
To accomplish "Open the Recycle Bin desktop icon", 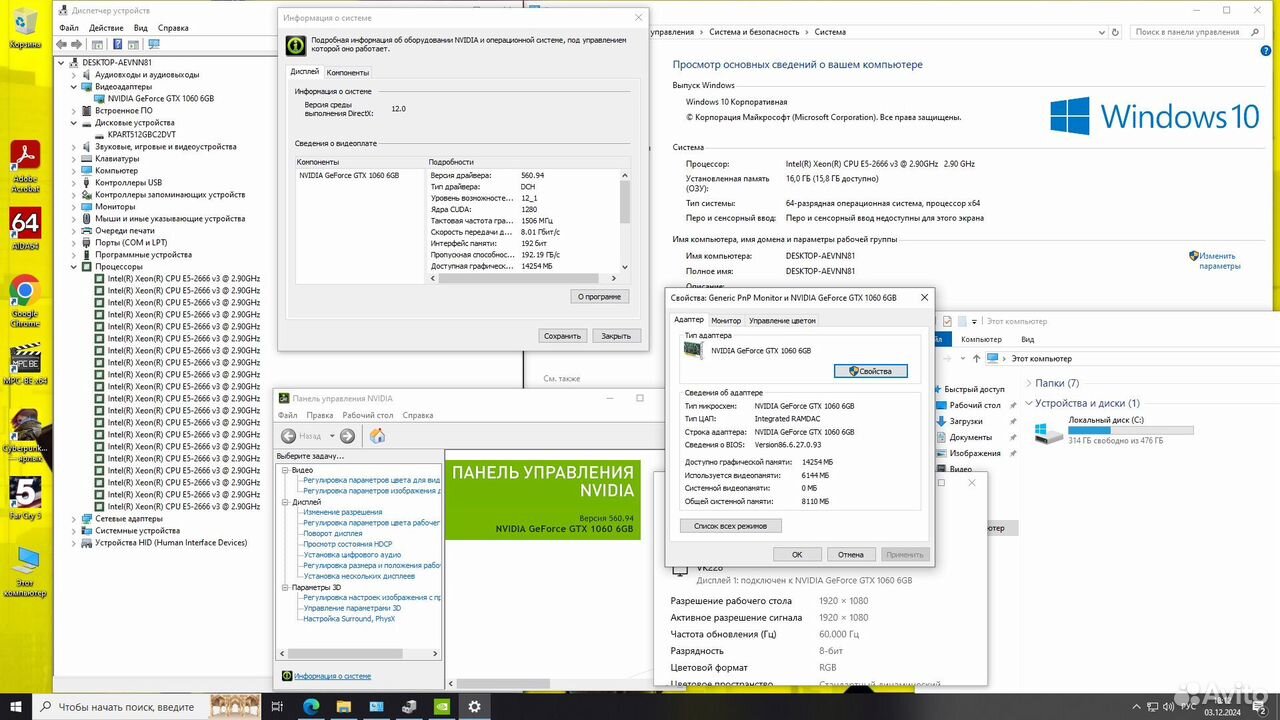I will 25,28.
